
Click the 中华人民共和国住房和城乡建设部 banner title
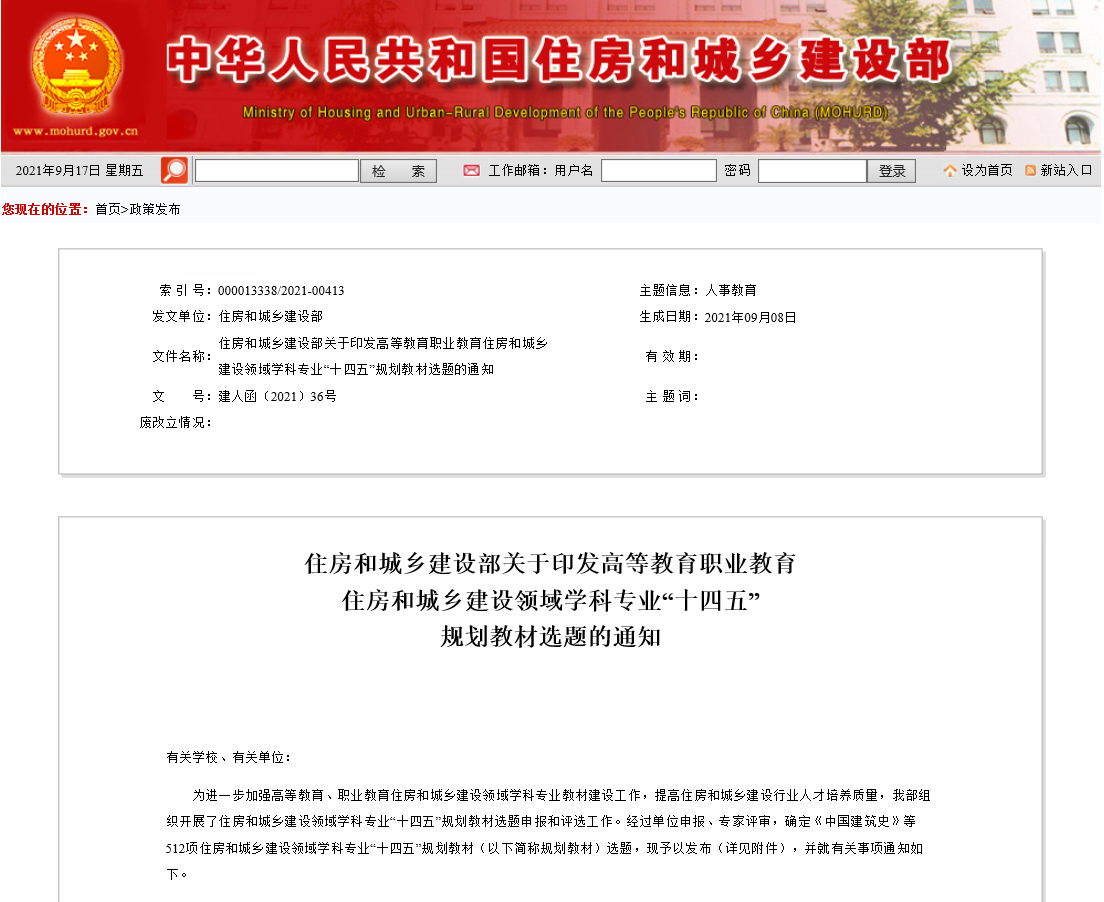558,62
